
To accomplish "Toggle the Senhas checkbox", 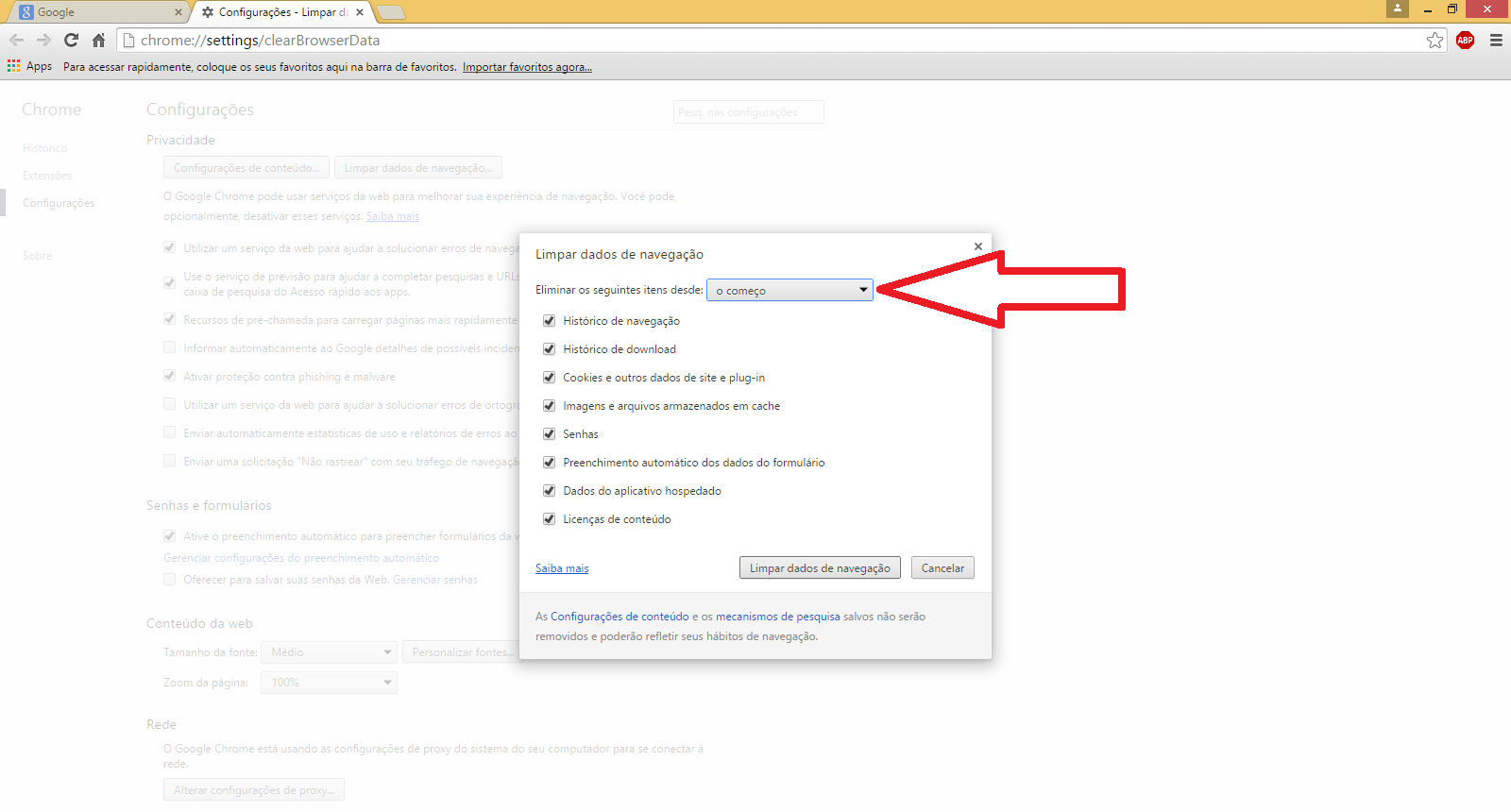I will [x=549, y=434].
